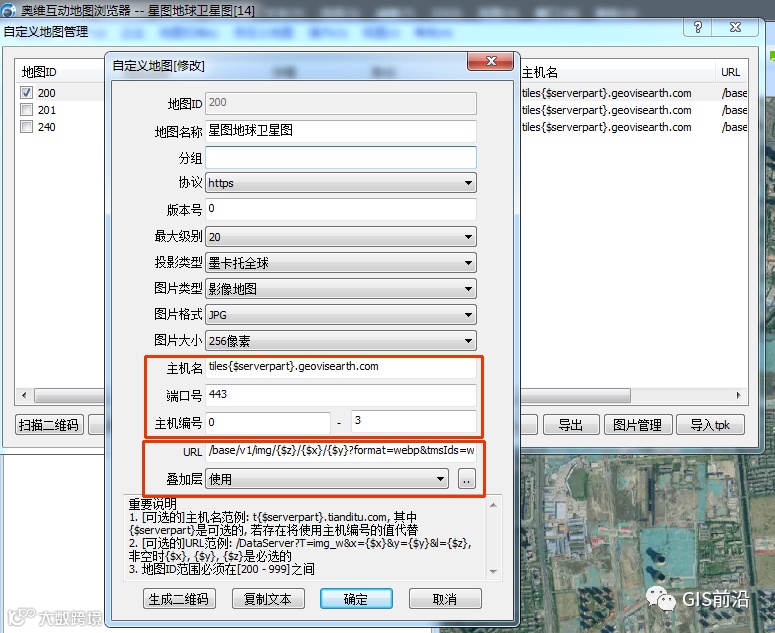
Task: Confirm with the 确定 button
Action: 356,599
